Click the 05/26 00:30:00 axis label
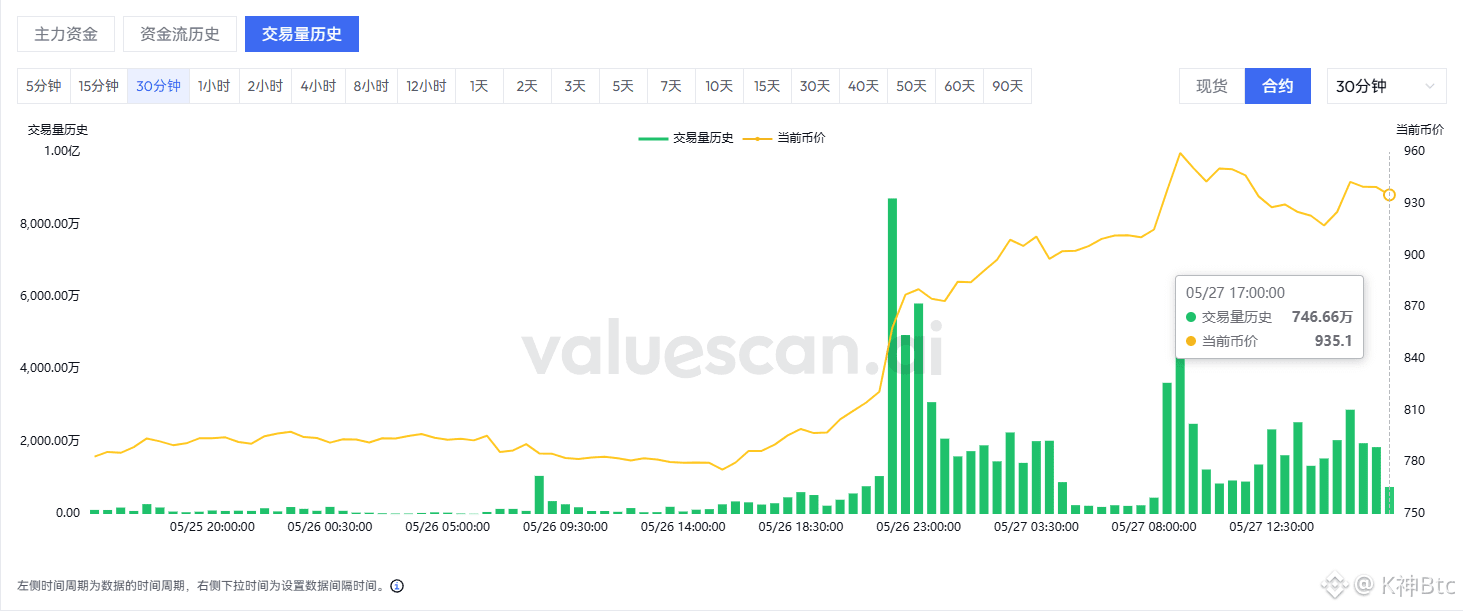1463x611 pixels. [x=330, y=526]
